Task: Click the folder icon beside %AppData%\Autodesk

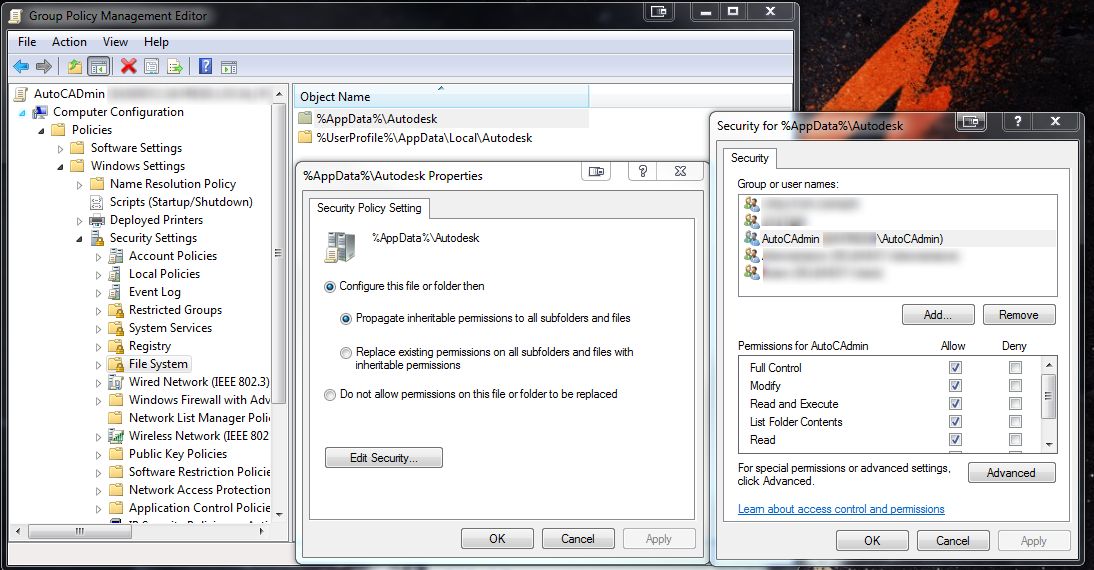Action: click(x=305, y=118)
